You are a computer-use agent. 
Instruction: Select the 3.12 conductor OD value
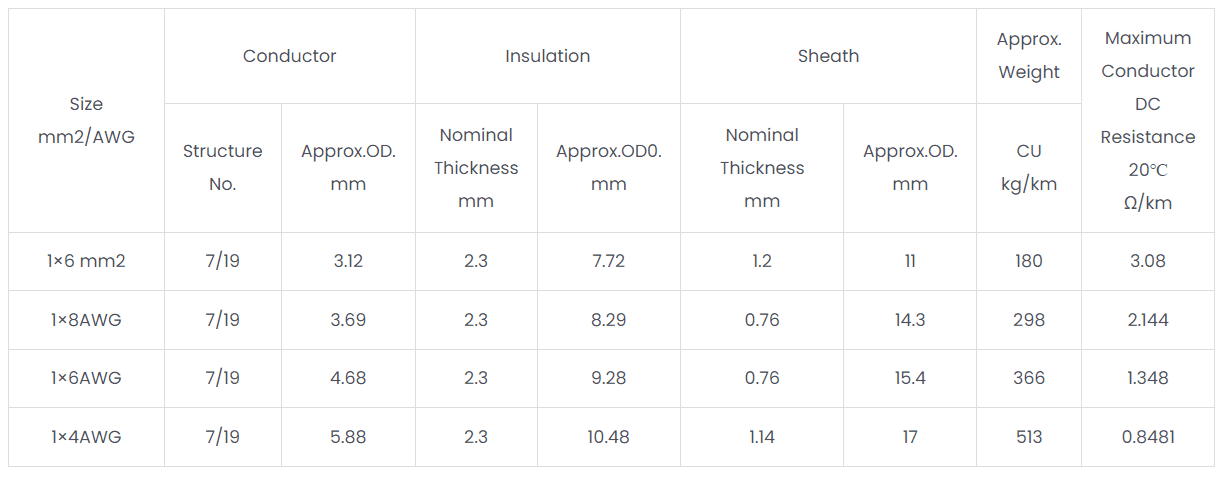click(x=348, y=261)
